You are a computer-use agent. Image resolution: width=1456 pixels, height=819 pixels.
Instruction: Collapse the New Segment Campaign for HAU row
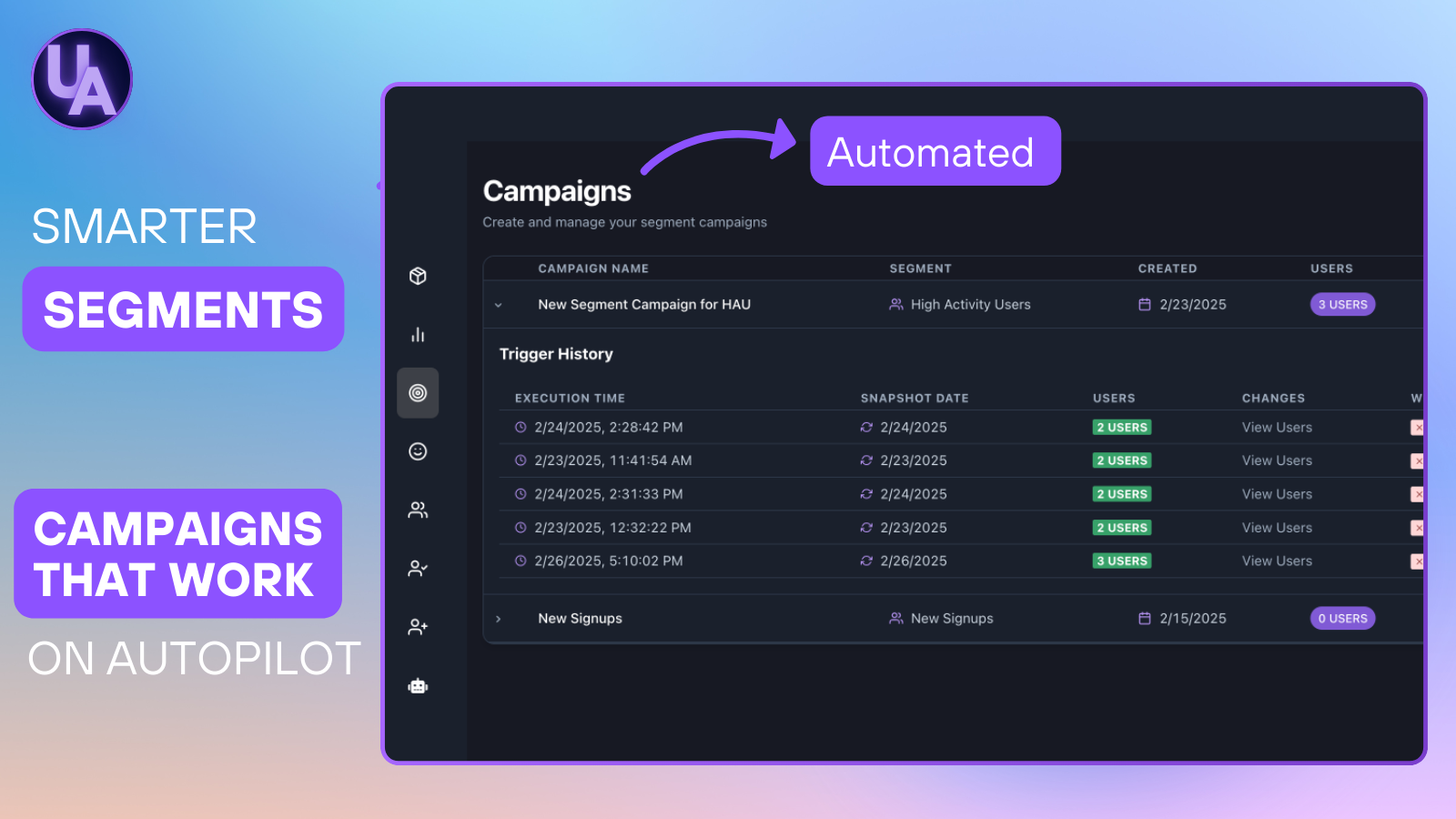point(498,305)
